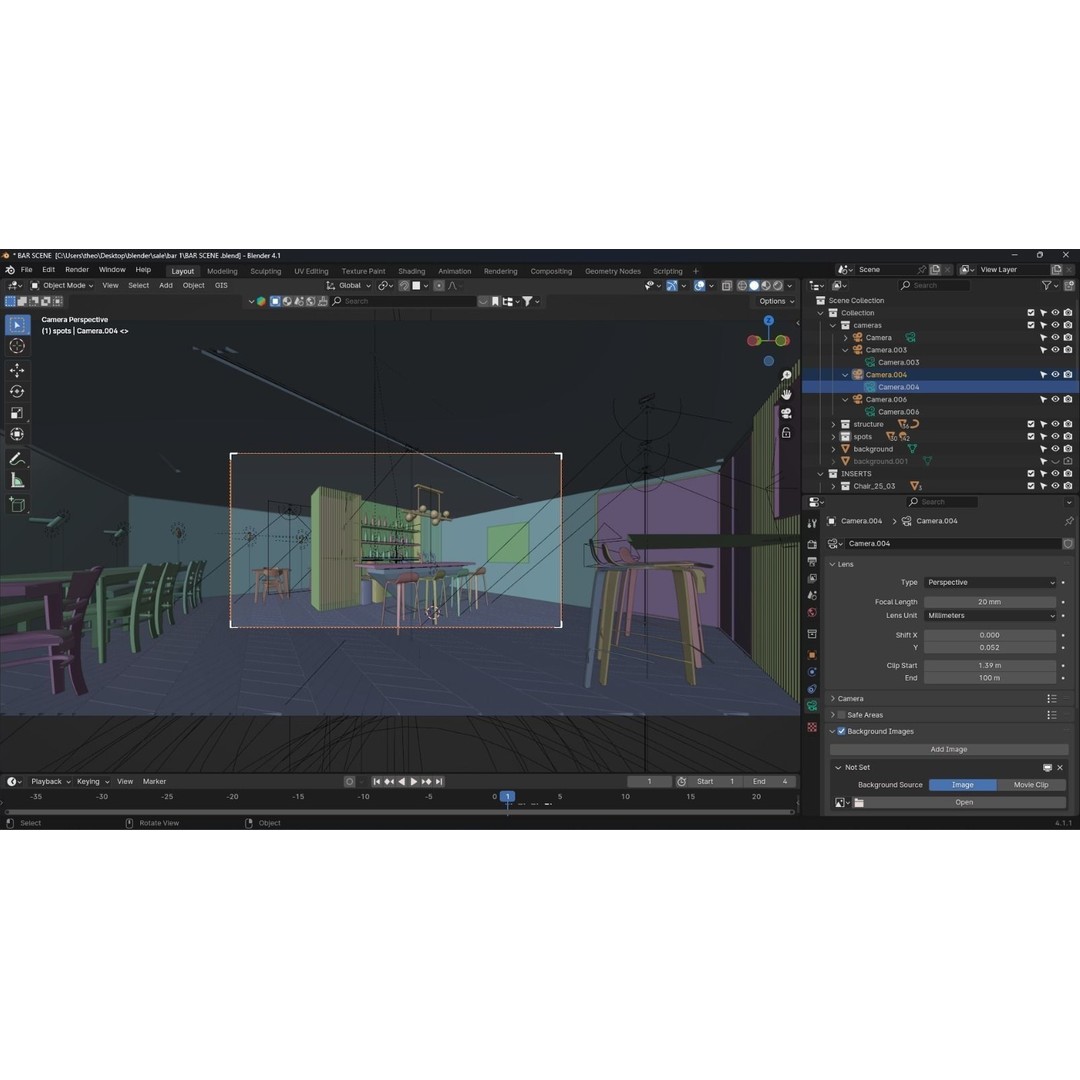The width and height of the screenshot is (1080, 1080).
Task: Expand the structure collection
Action: (833, 424)
